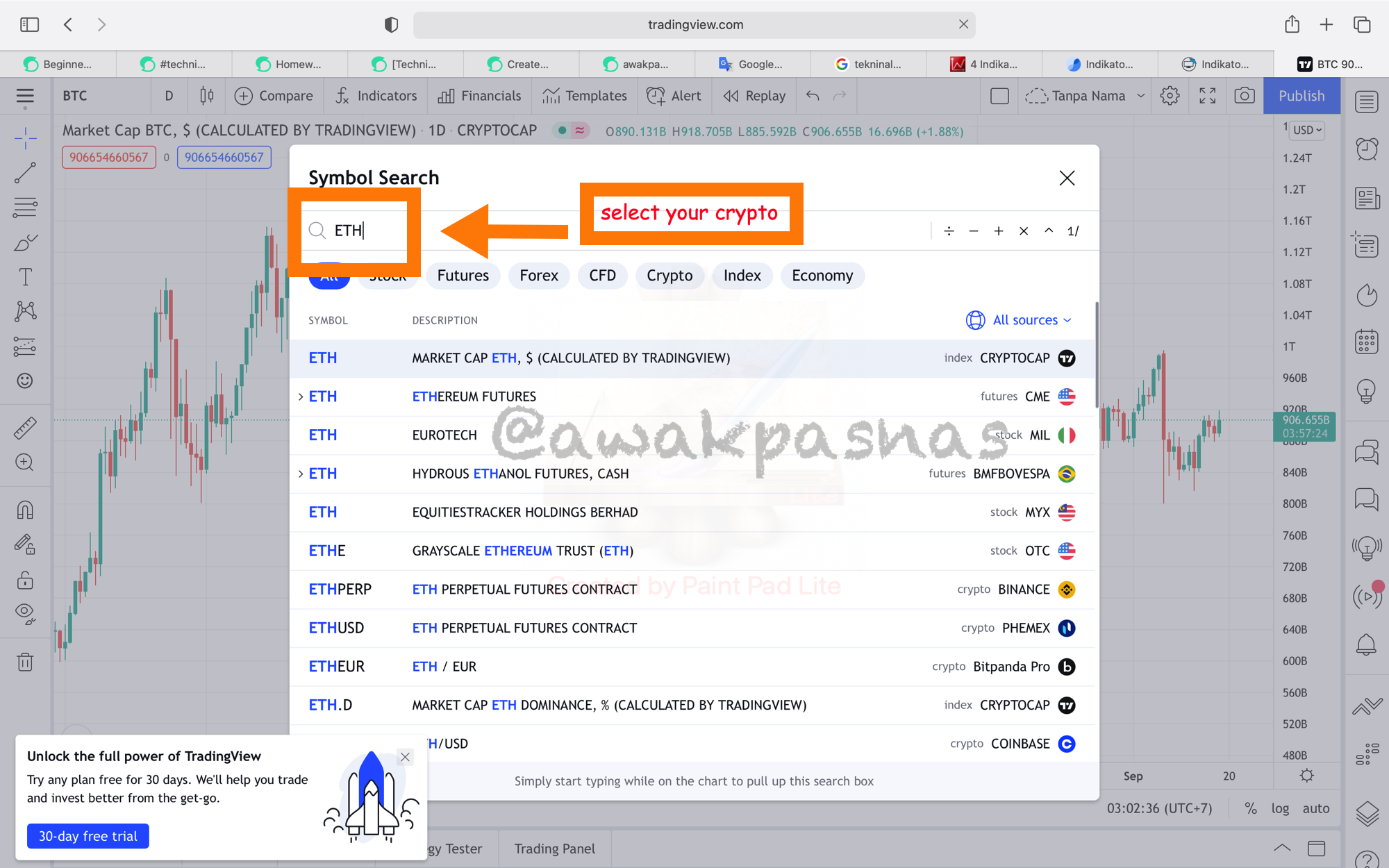This screenshot has width=1389, height=868.
Task: Select ETHPERP Binance perpetual contract
Action: [692, 590]
